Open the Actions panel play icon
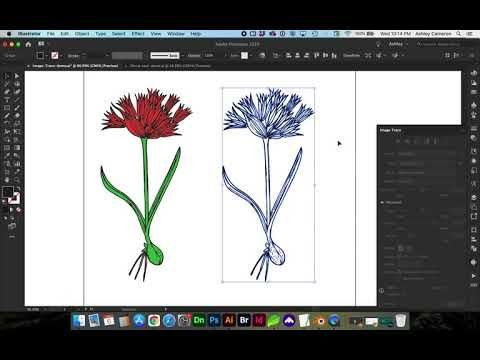The image size is (480, 360). coord(474,276)
